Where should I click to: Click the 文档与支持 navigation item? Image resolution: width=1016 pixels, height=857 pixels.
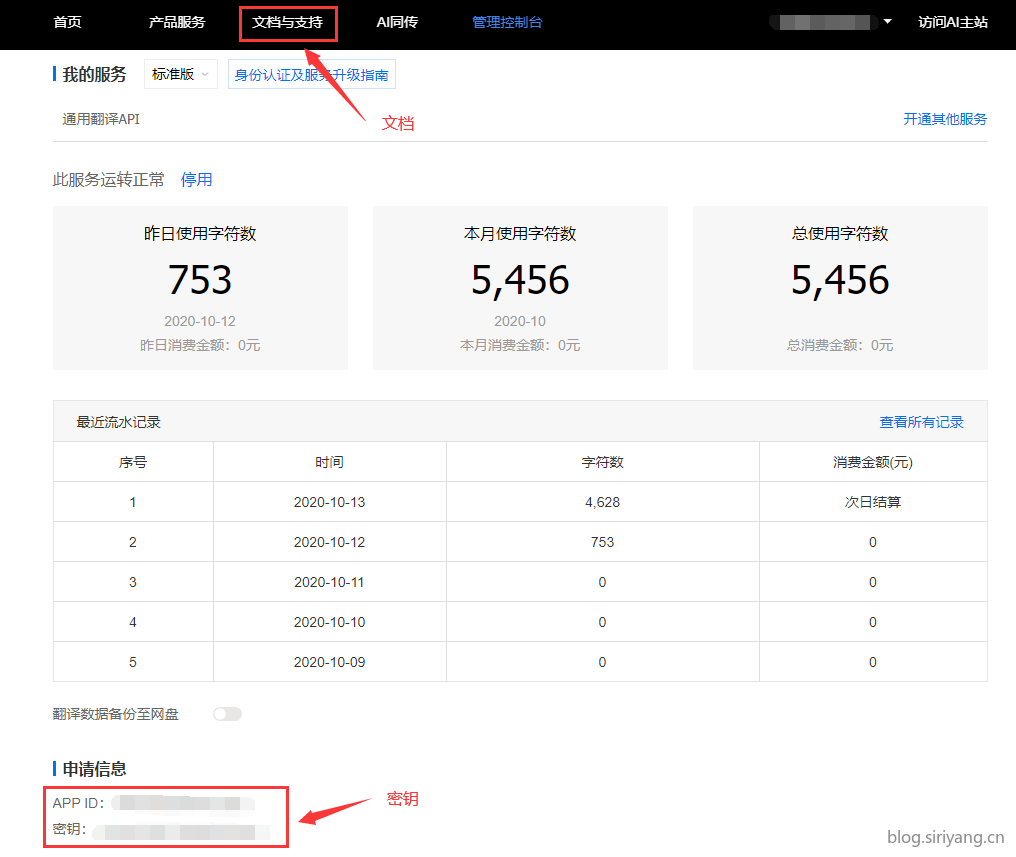[x=288, y=22]
